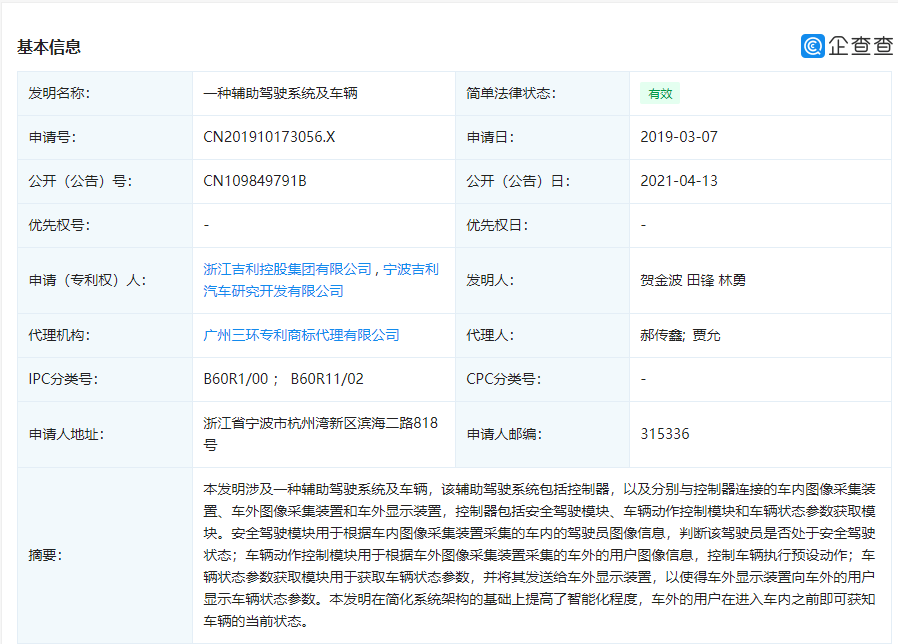Select the 申请人邮编 label cell
The image size is (898, 644).
click(542, 434)
